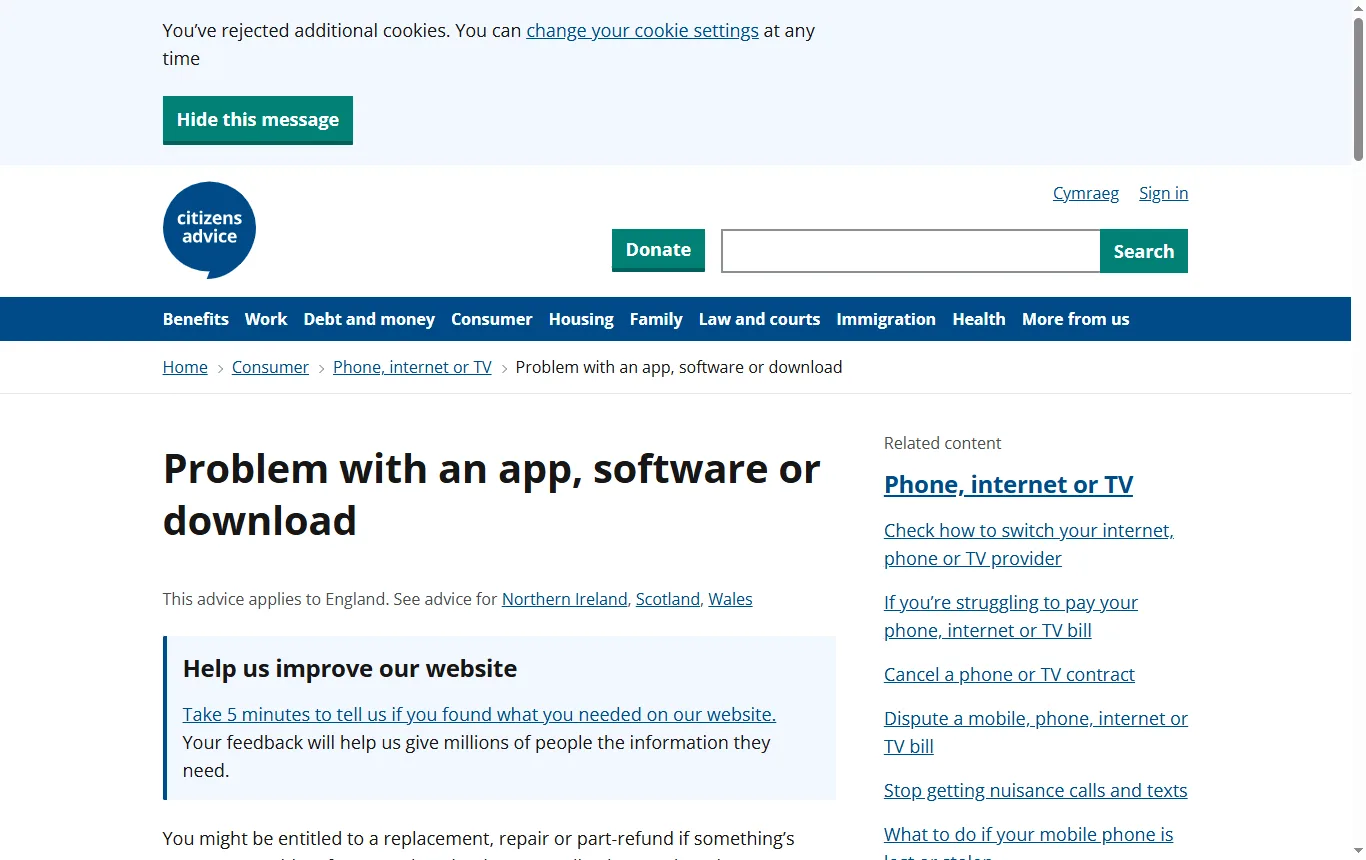Click the green Search button
The height and width of the screenshot is (860, 1366).
click(x=1144, y=251)
